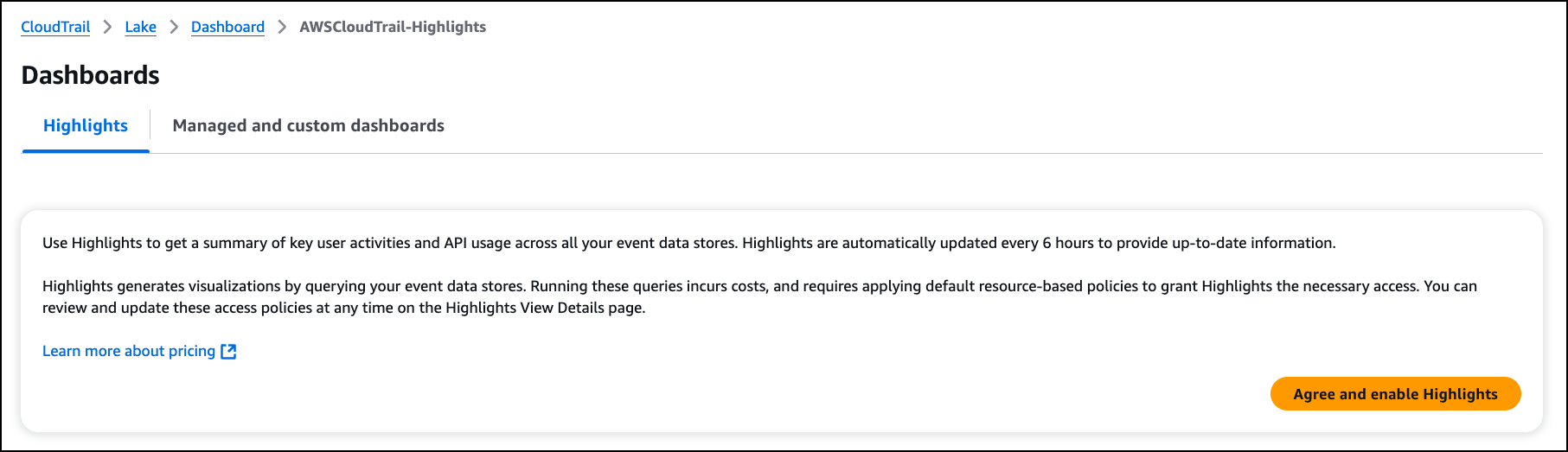1568x452 pixels.
Task: Click the Dashboards page heading
Action: click(91, 75)
